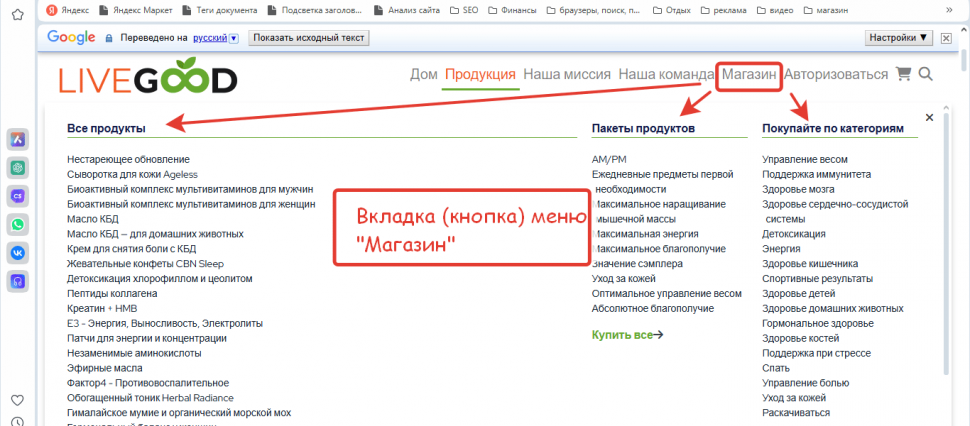Image resolution: width=970 pixels, height=426 pixels.
Task: Show more bookmarks via overflow chevron
Action: 950,10
